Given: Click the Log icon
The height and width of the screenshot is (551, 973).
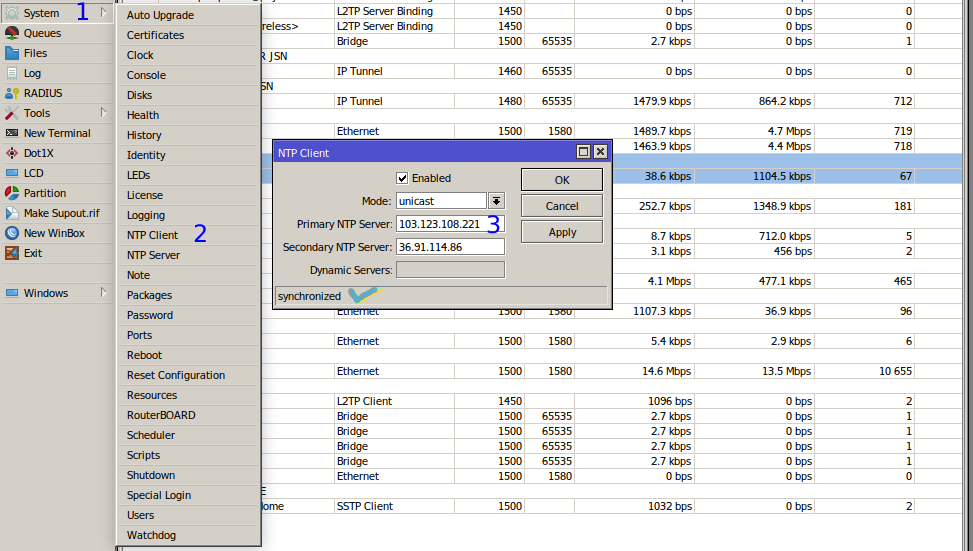Looking at the screenshot, I should pyautogui.click(x=12, y=73).
